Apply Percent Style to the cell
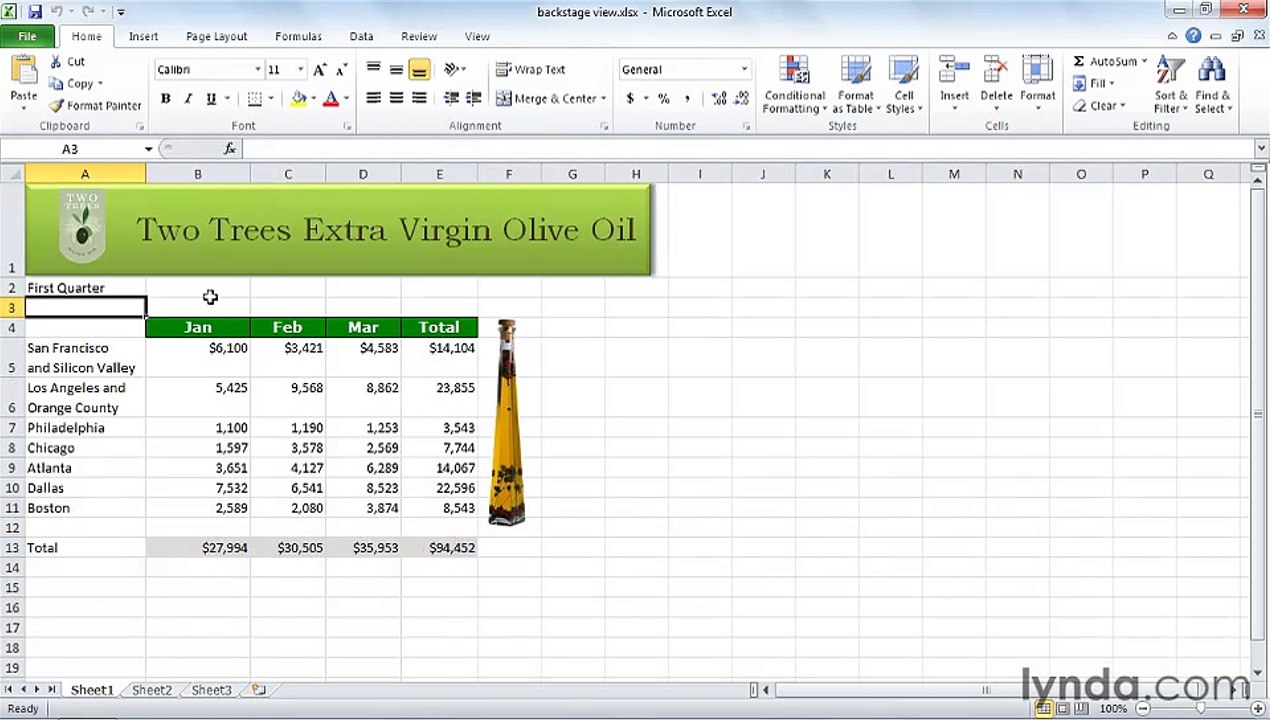 coord(663,98)
